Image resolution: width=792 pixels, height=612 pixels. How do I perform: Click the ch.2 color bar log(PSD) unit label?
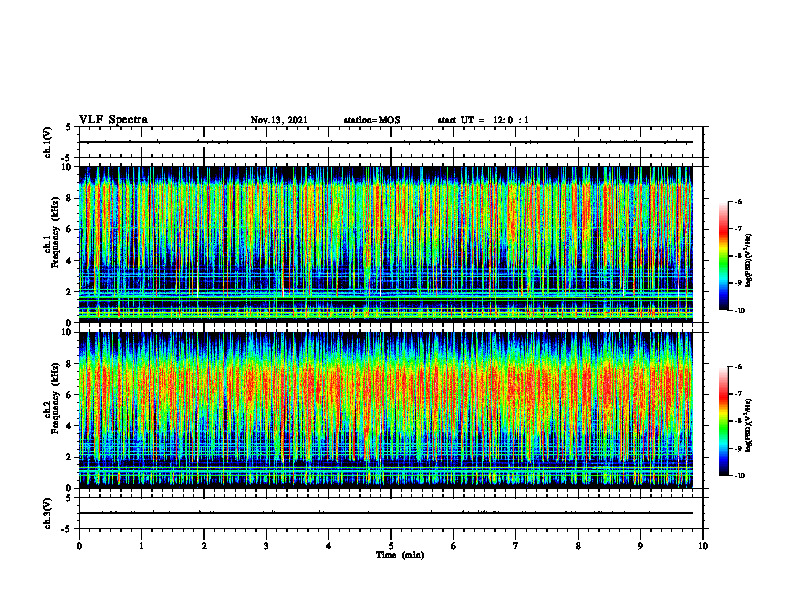pyautogui.click(x=749, y=426)
